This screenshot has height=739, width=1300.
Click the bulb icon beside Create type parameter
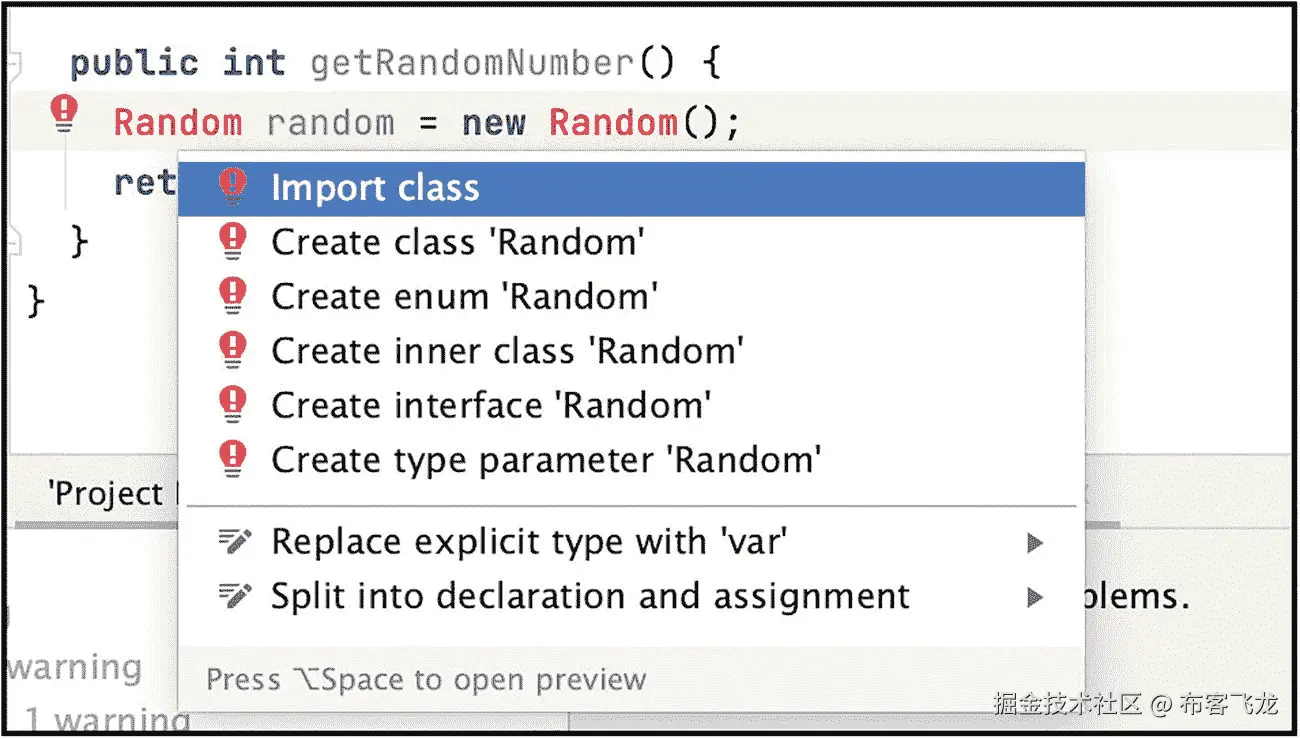[x=232, y=459]
